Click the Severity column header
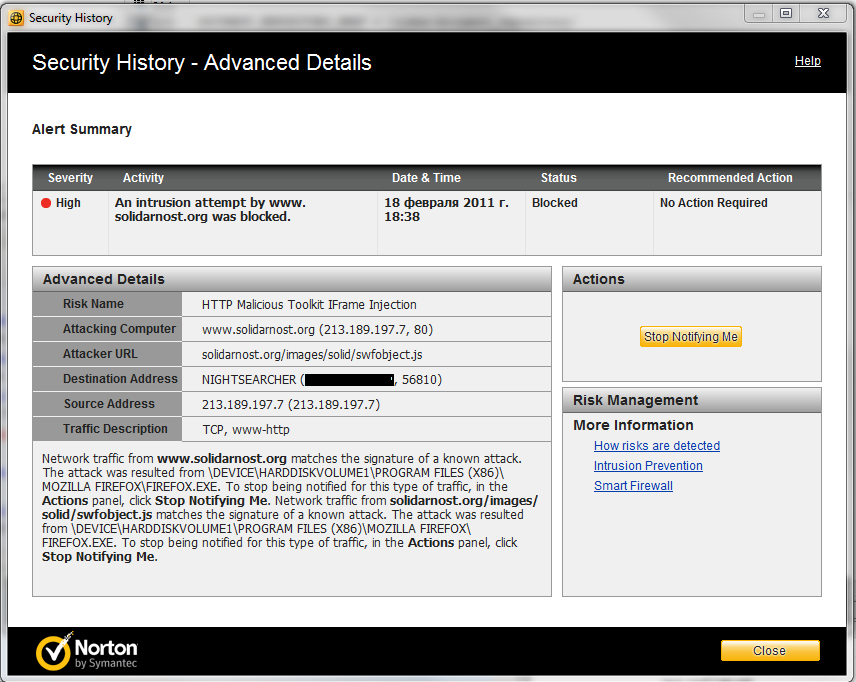The height and width of the screenshot is (682, 856). click(x=70, y=178)
